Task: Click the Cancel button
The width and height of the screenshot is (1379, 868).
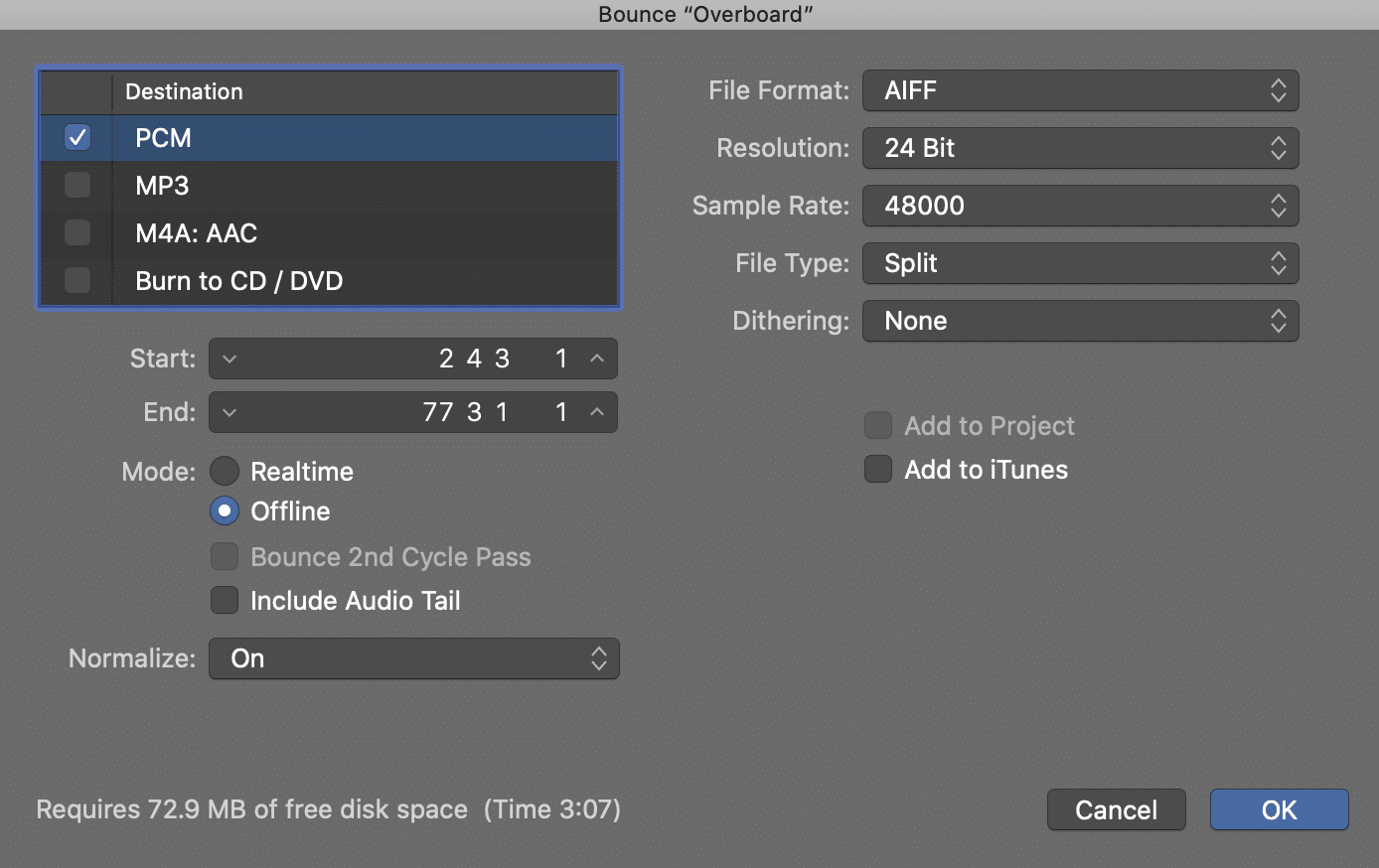Action: (x=1116, y=809)
